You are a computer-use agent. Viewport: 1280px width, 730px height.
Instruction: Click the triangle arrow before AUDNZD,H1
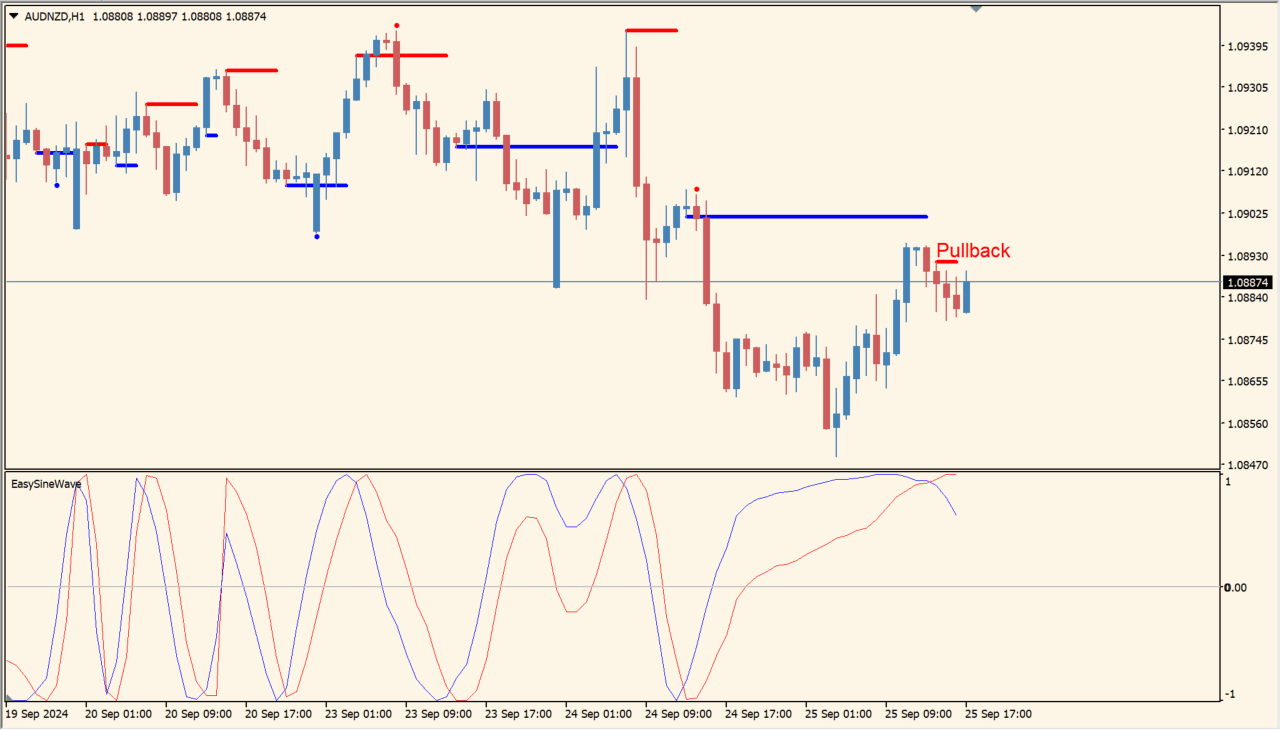14,16
